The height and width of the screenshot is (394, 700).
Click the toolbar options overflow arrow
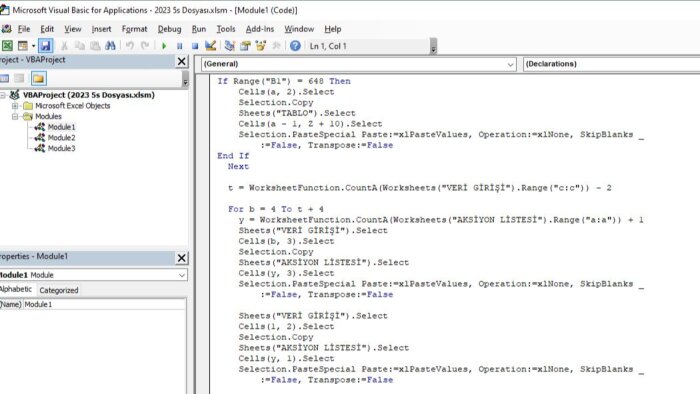pyautogui.click(x=433, y=46)
